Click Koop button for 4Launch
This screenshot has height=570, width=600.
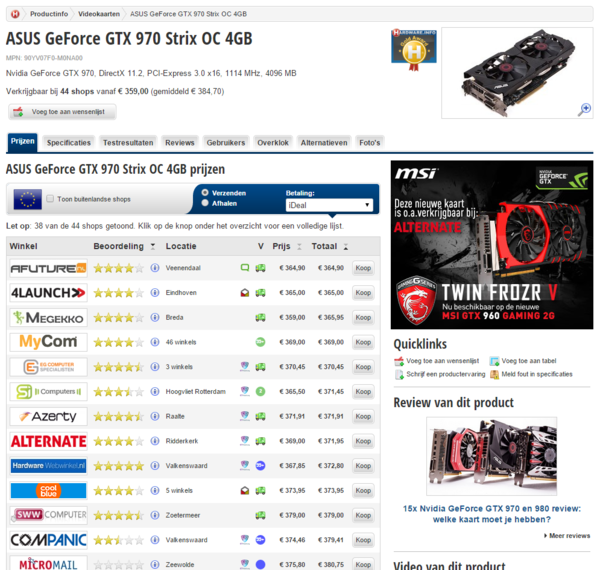pos(363,293)
